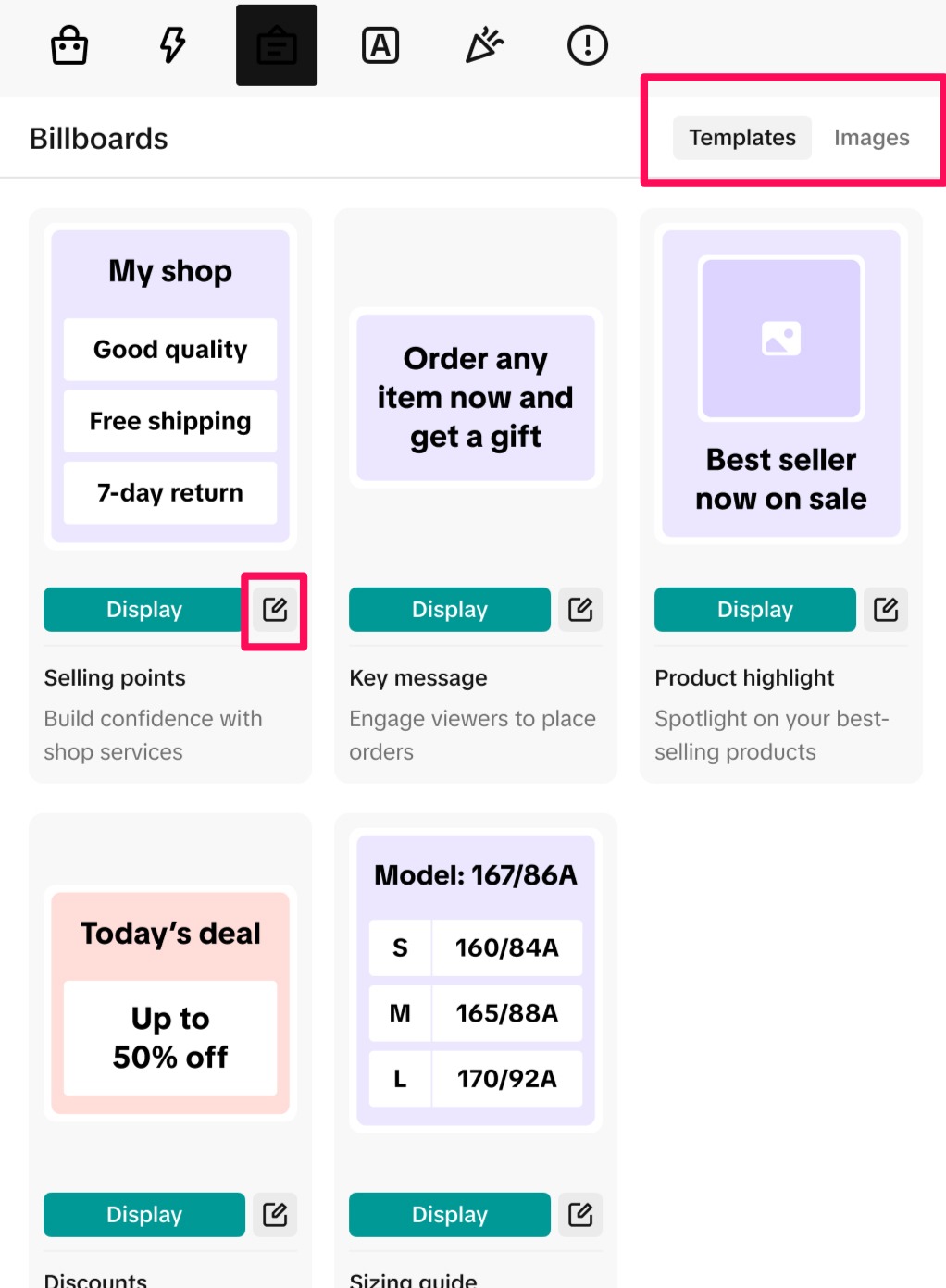This screenshot has height=1288, width=946.
Task: Open the party popper celebration icon
Action: point(484,45)
